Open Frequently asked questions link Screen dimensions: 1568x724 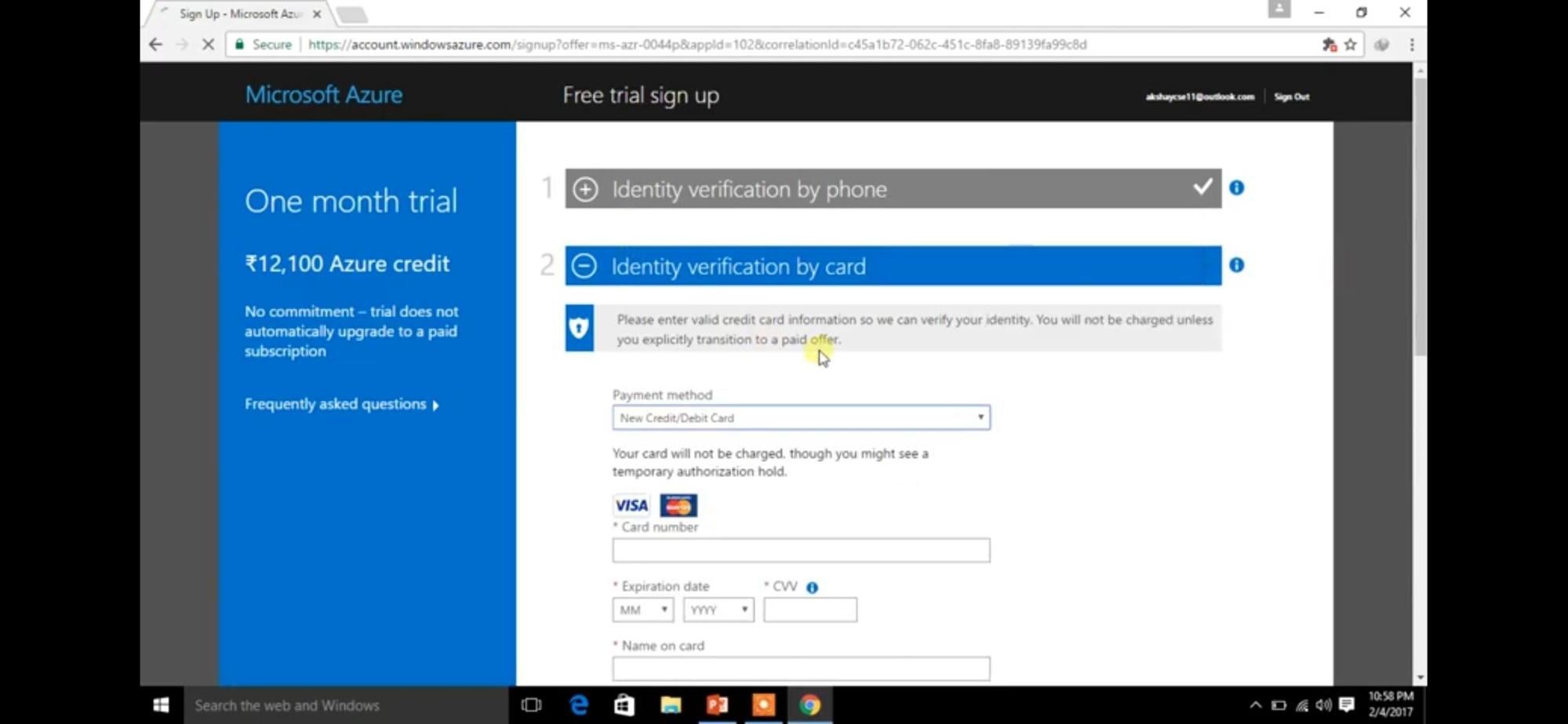click(x=342, y=404)
